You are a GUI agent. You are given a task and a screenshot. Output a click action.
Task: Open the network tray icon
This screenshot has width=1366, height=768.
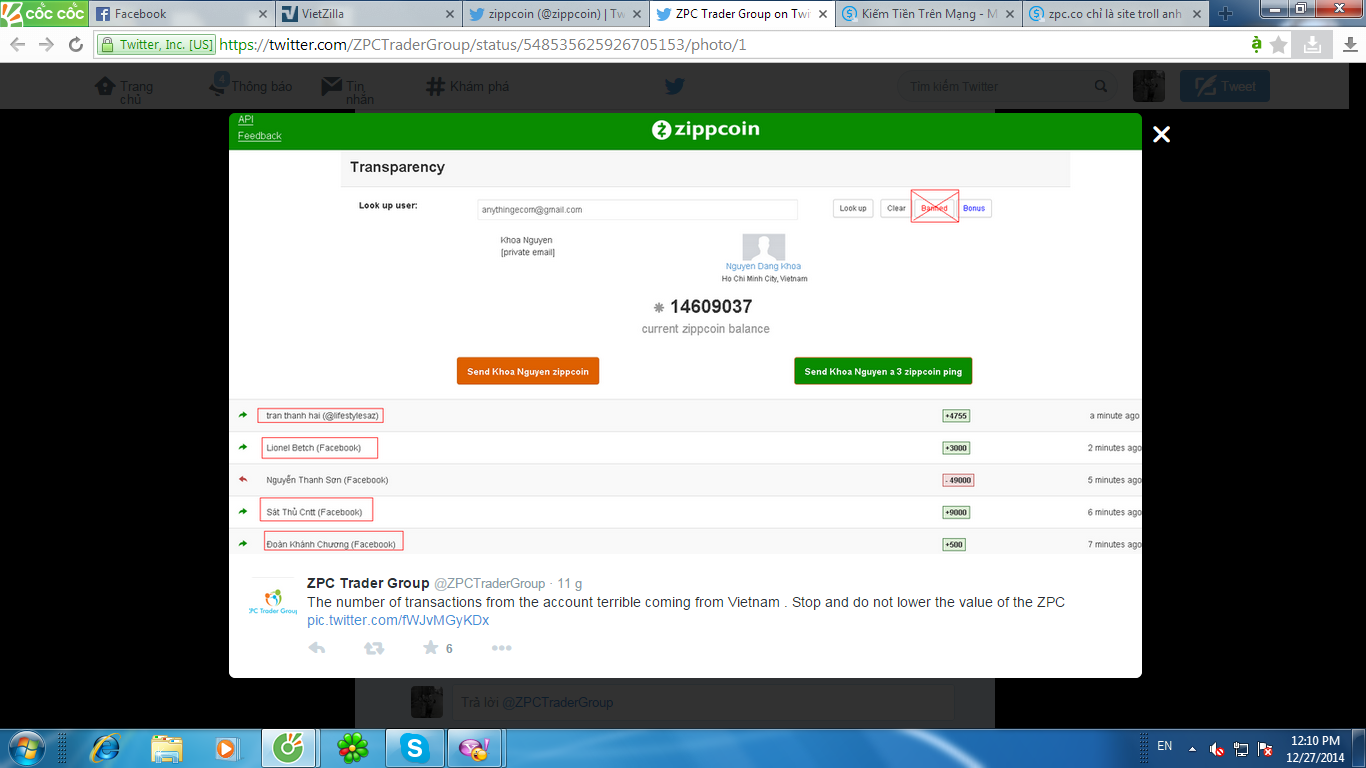pyautogui.click(x=1241, y=748)
